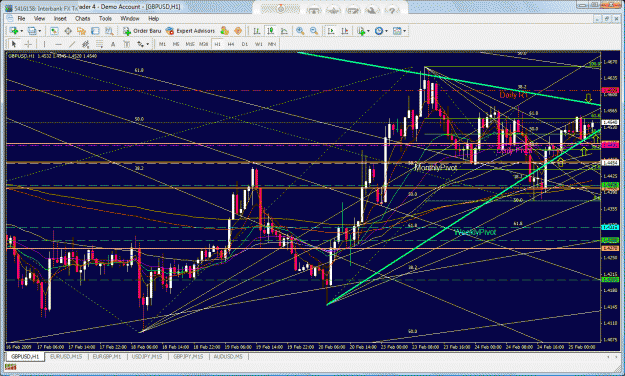Viewport: 625px width, 376px height.
Task: Select the trendline tool
Action: [72, 44]
